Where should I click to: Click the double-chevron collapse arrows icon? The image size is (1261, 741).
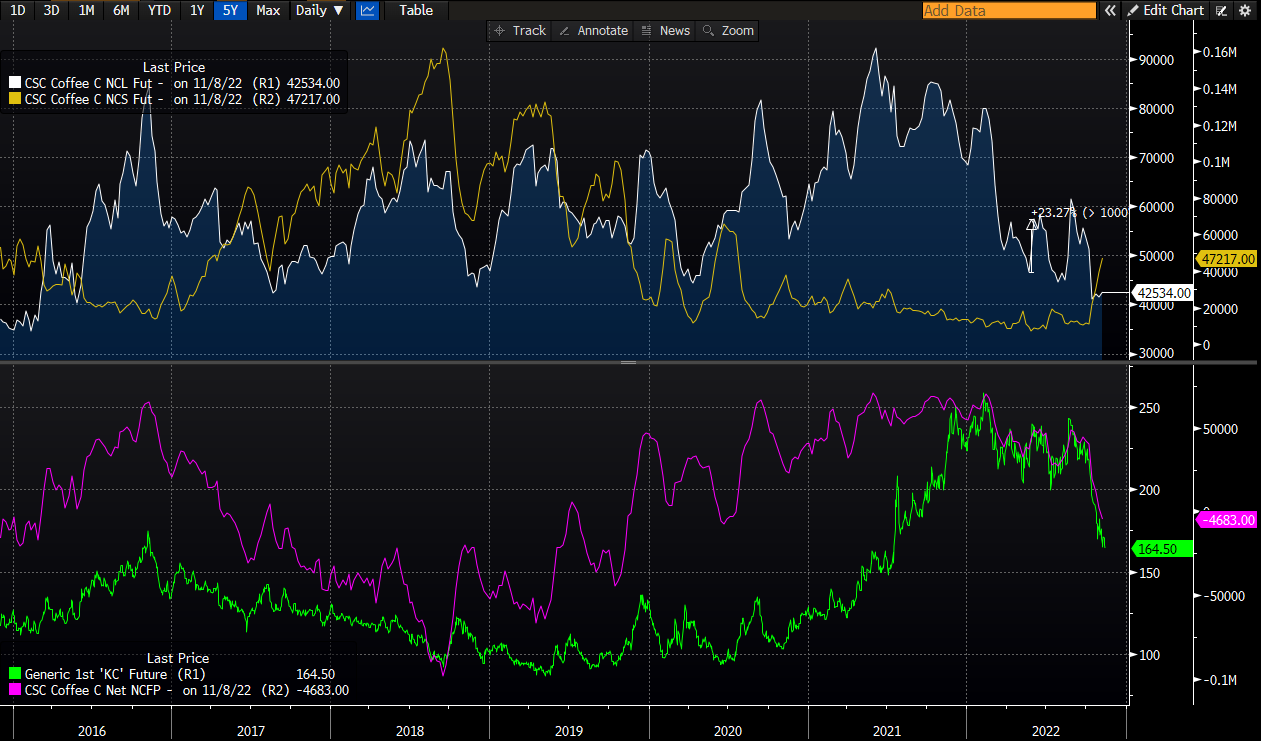[x=1109, y=10]
